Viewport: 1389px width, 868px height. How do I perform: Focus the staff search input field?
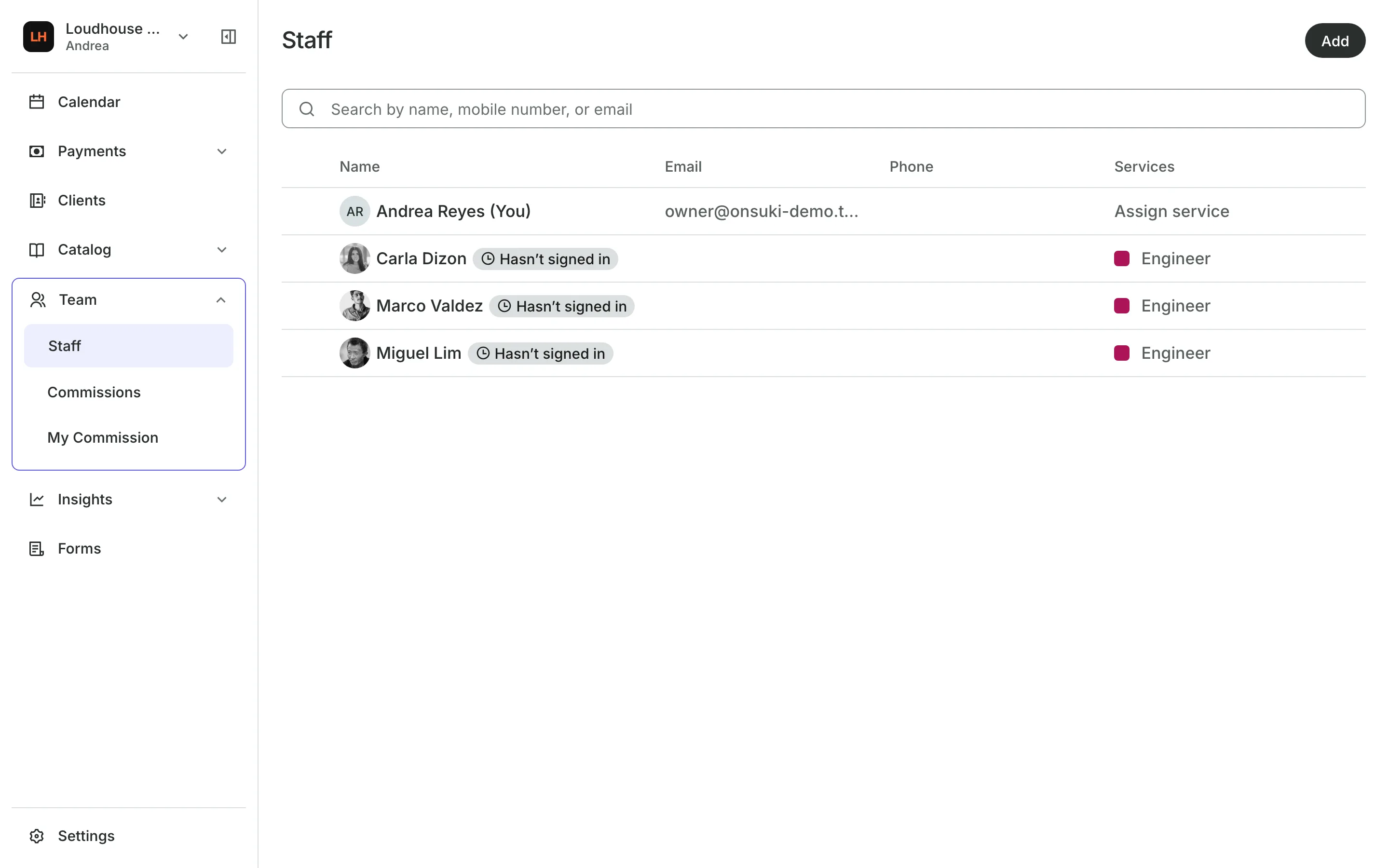pyautogui.click(x=823, y=108)
